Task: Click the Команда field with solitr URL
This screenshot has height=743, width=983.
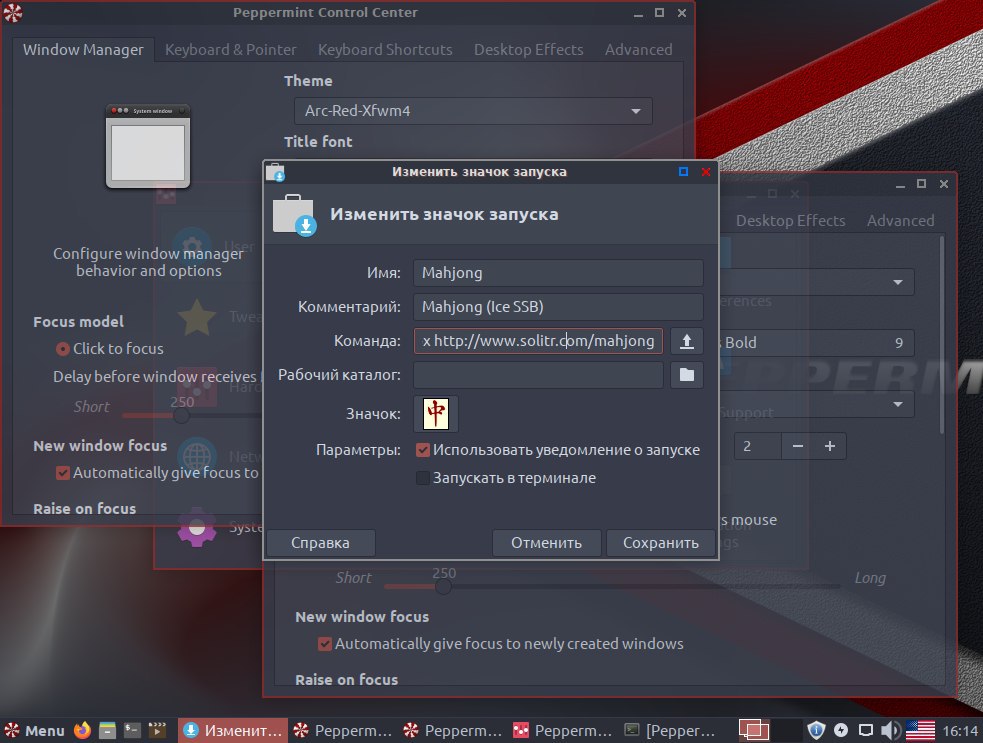Action: coord(538,340)
